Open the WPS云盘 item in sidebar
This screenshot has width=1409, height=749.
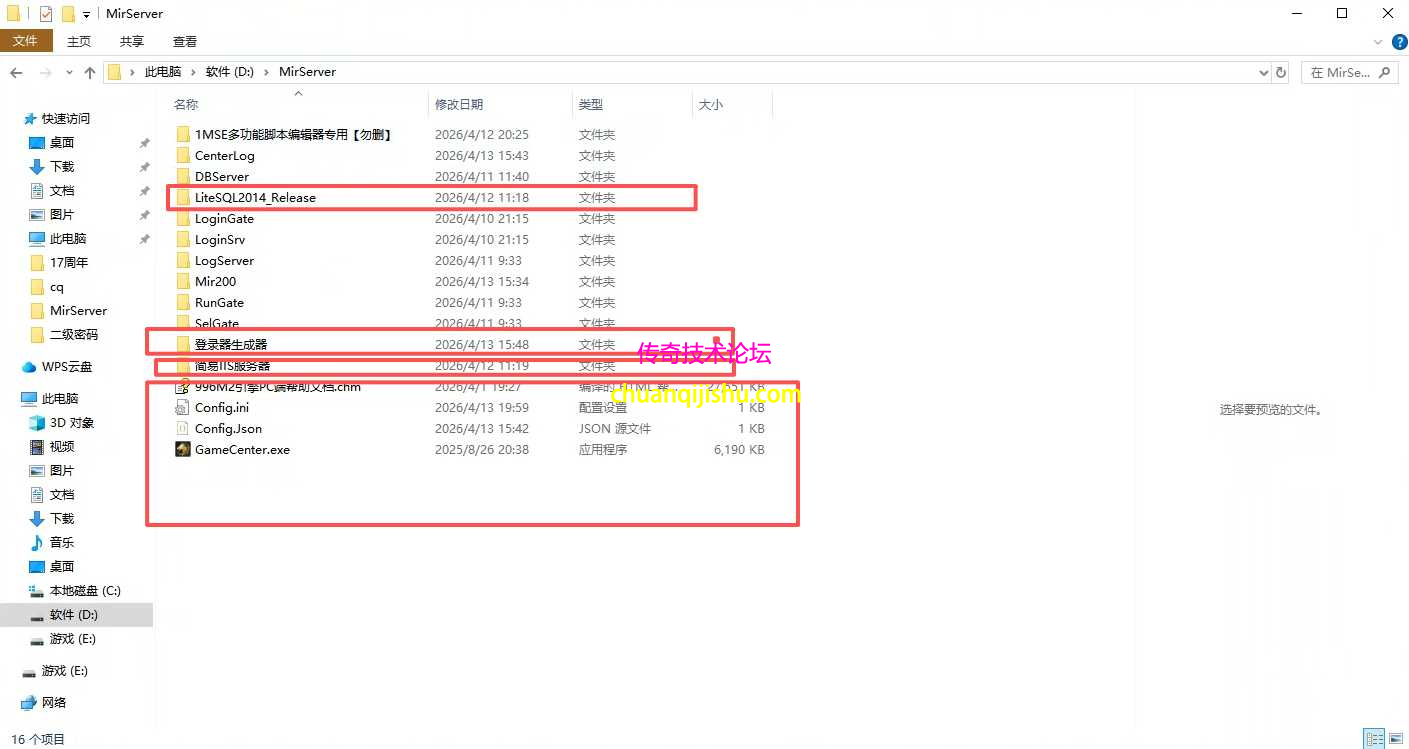(x=66, y=367)
